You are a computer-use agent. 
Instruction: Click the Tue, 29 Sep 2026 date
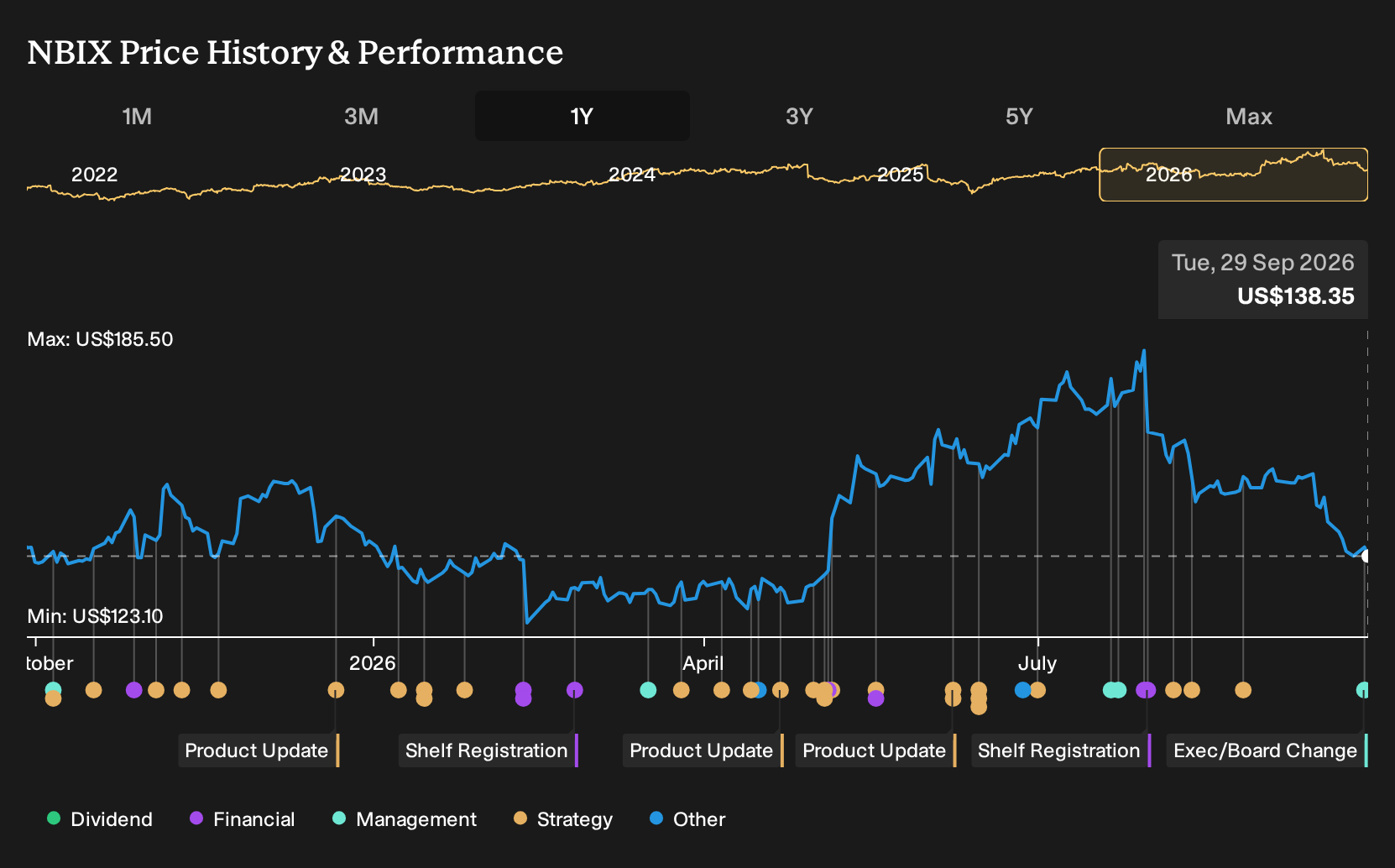[x=1263, y=263]
